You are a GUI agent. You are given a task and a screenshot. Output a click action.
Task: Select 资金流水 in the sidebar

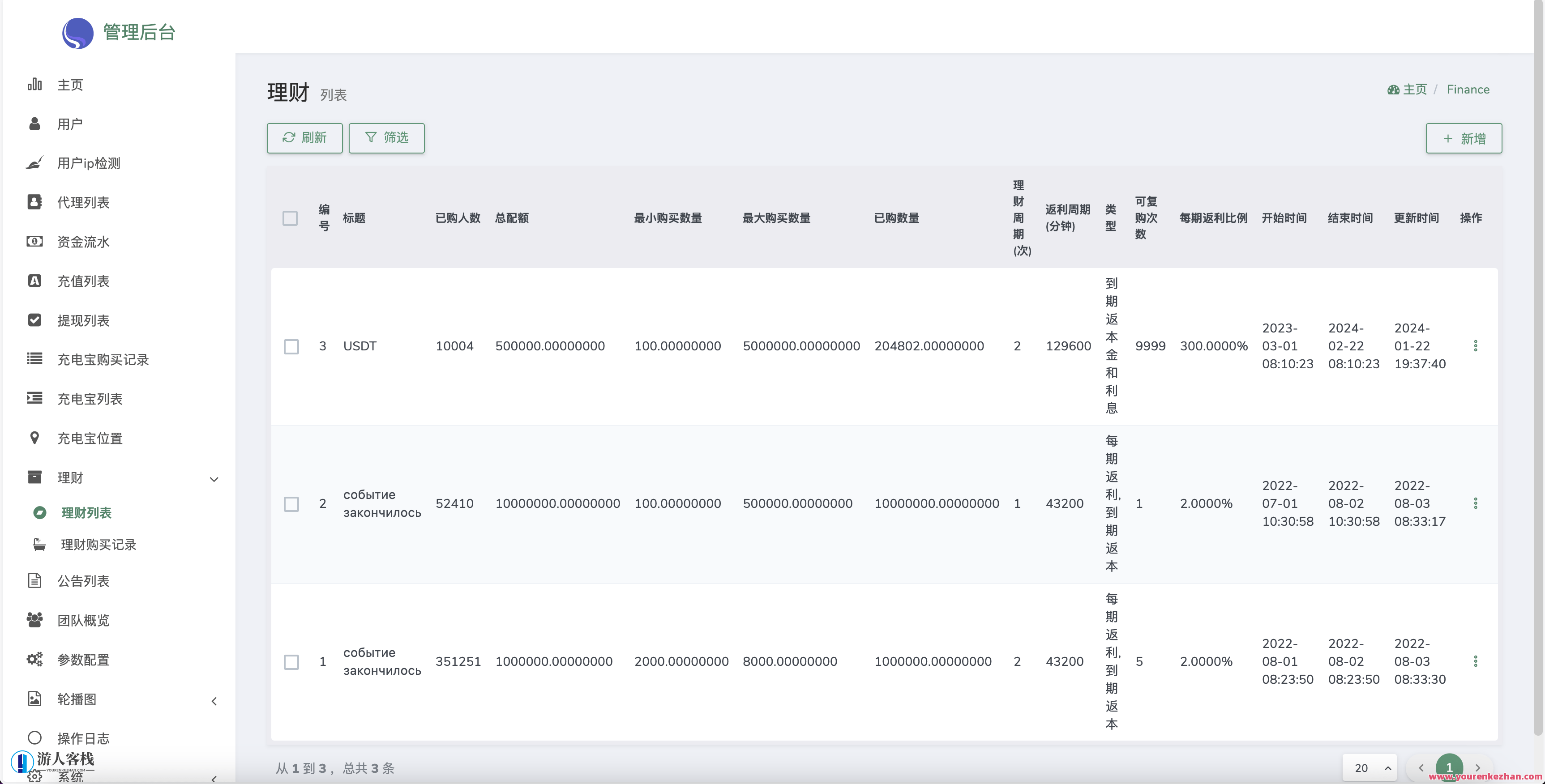[x=83, y=242]
